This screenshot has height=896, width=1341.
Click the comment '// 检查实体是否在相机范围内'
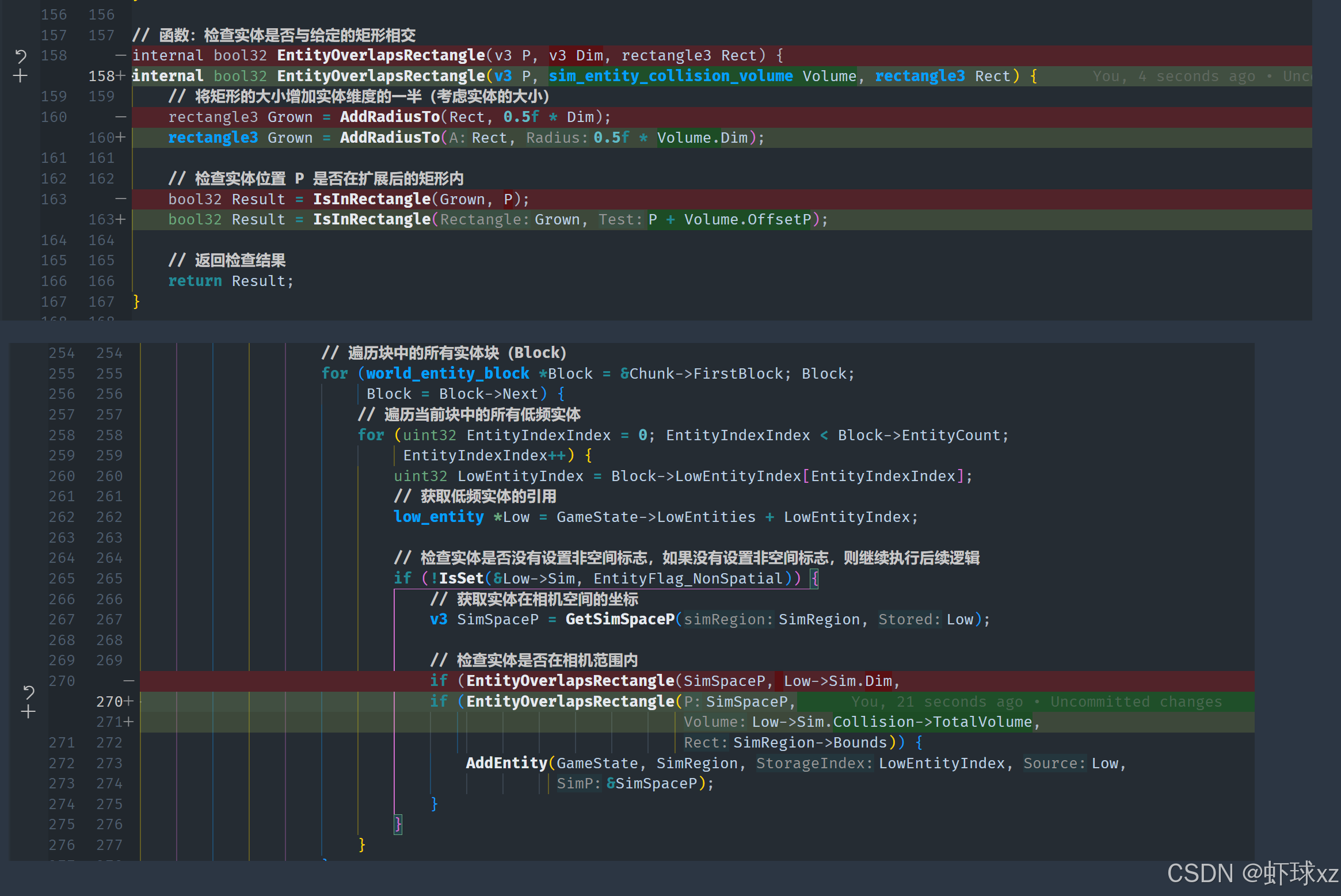534,660
